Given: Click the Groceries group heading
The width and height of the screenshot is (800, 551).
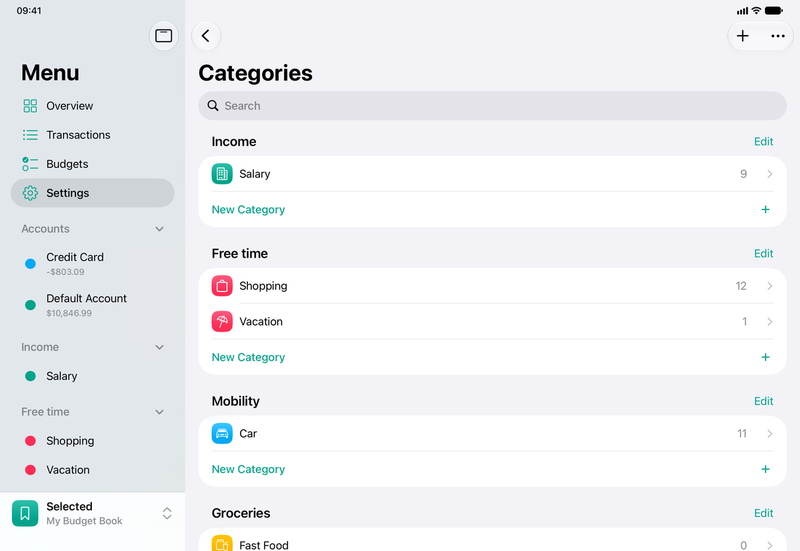Looking at the screenshot, I should pos(241,513).
